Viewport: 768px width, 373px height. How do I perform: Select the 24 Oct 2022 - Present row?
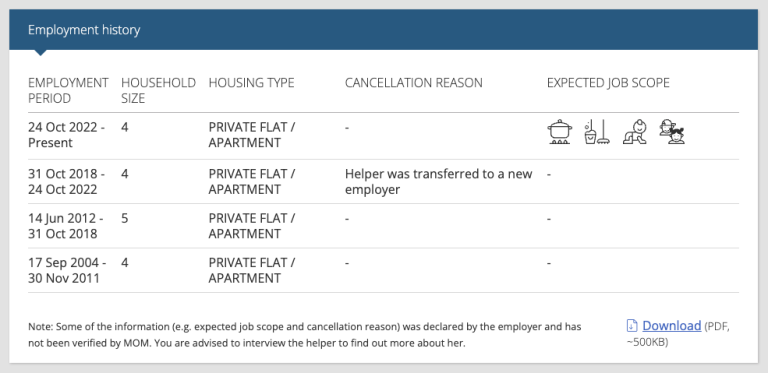click(x=383, y=136)
